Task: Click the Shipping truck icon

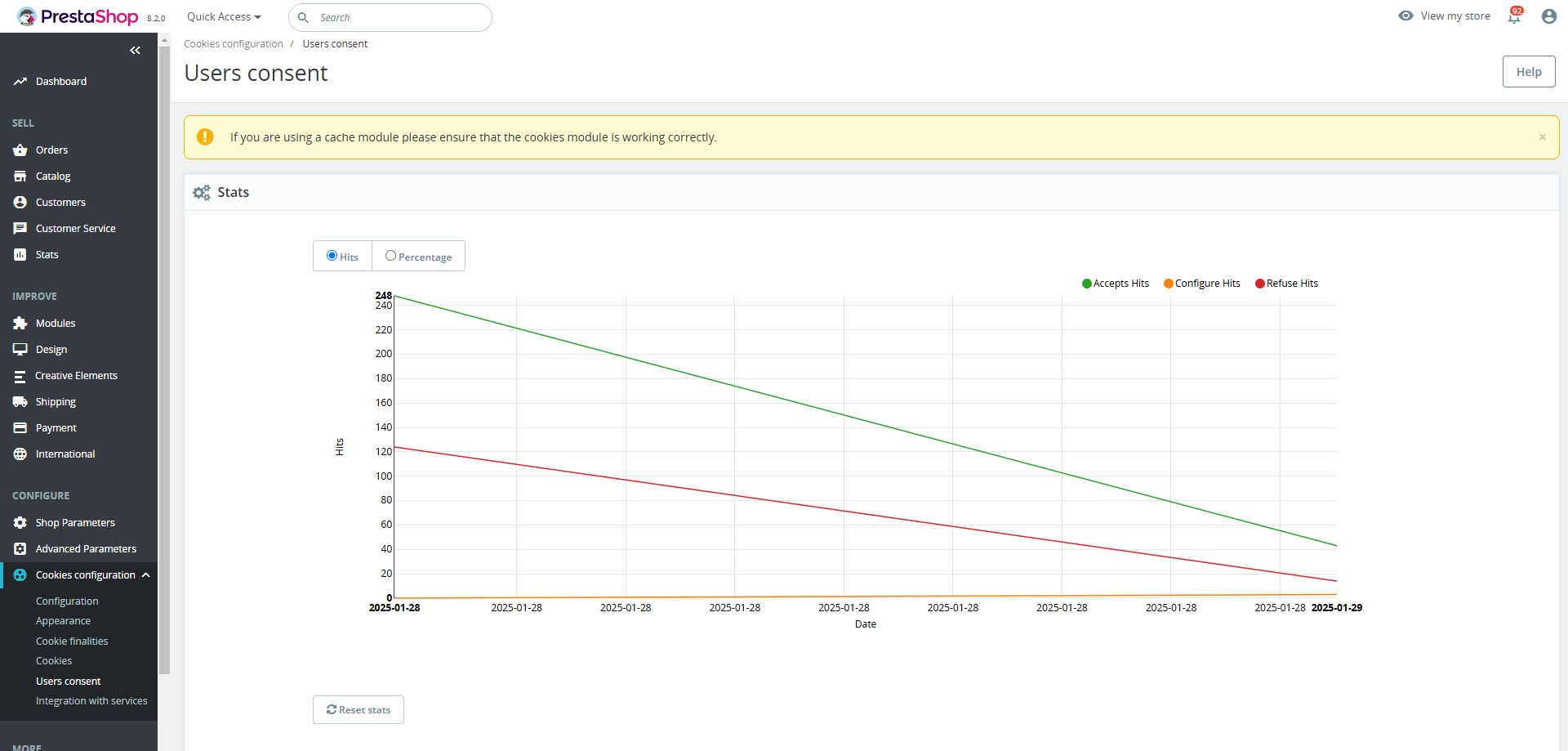Action: [20, 402]
